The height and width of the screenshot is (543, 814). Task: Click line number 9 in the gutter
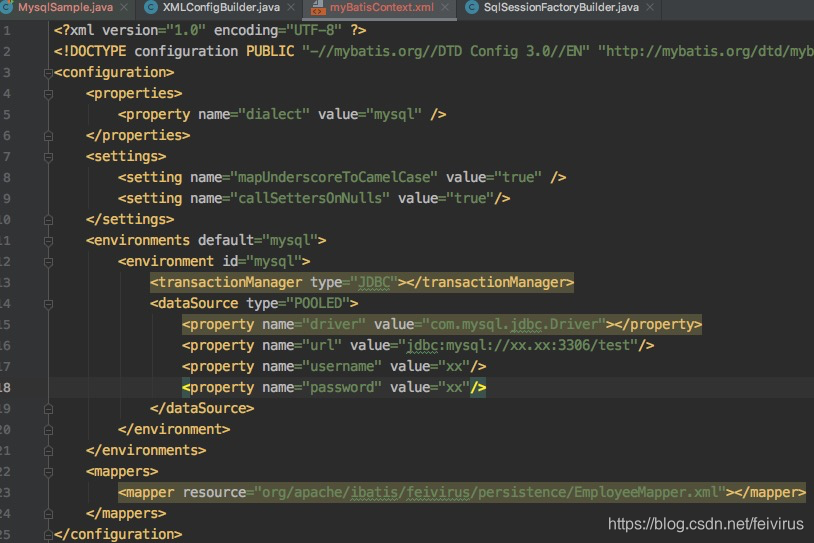coord(6,198)
